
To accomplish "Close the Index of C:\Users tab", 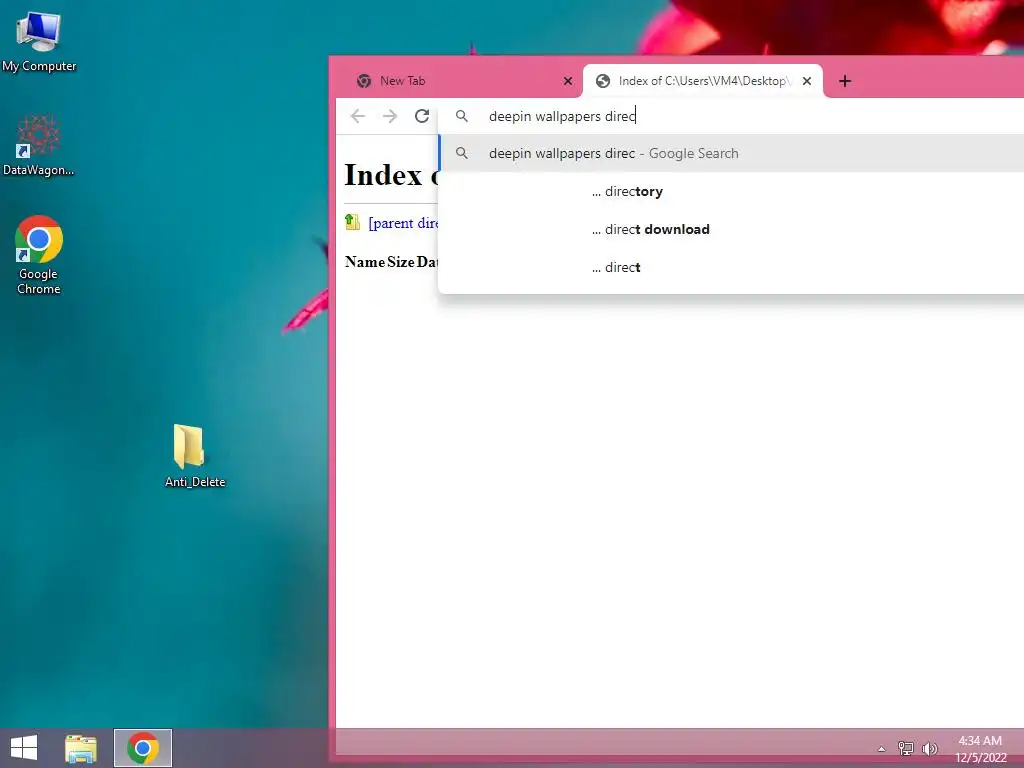I will point(807,81).
